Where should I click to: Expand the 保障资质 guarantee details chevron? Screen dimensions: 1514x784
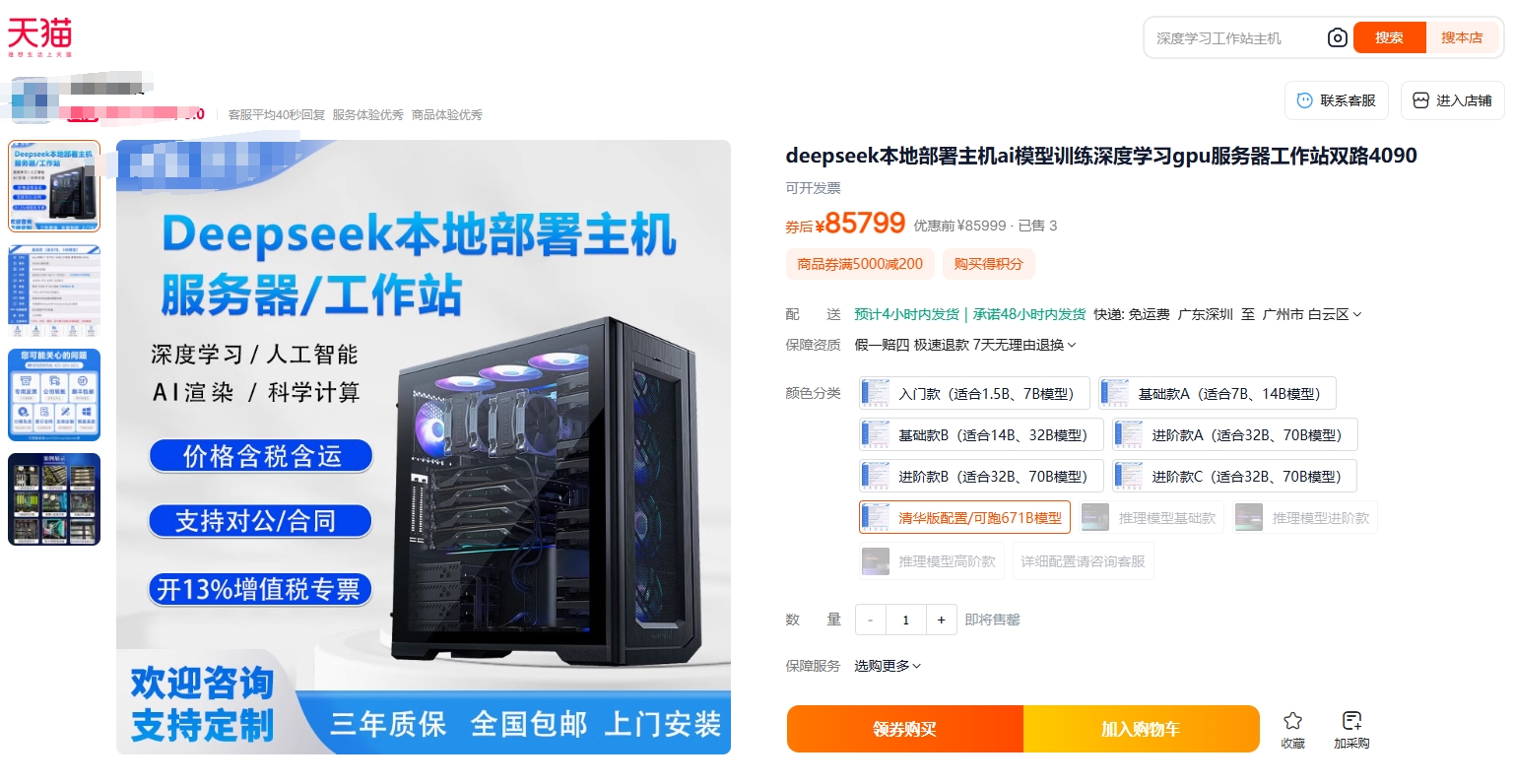1072,345
